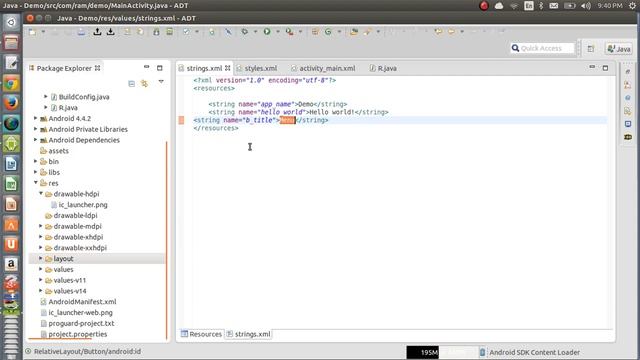
Task: Open Google Chrome from the launcher
Action: pyautogui.click(x=11, y=84)
